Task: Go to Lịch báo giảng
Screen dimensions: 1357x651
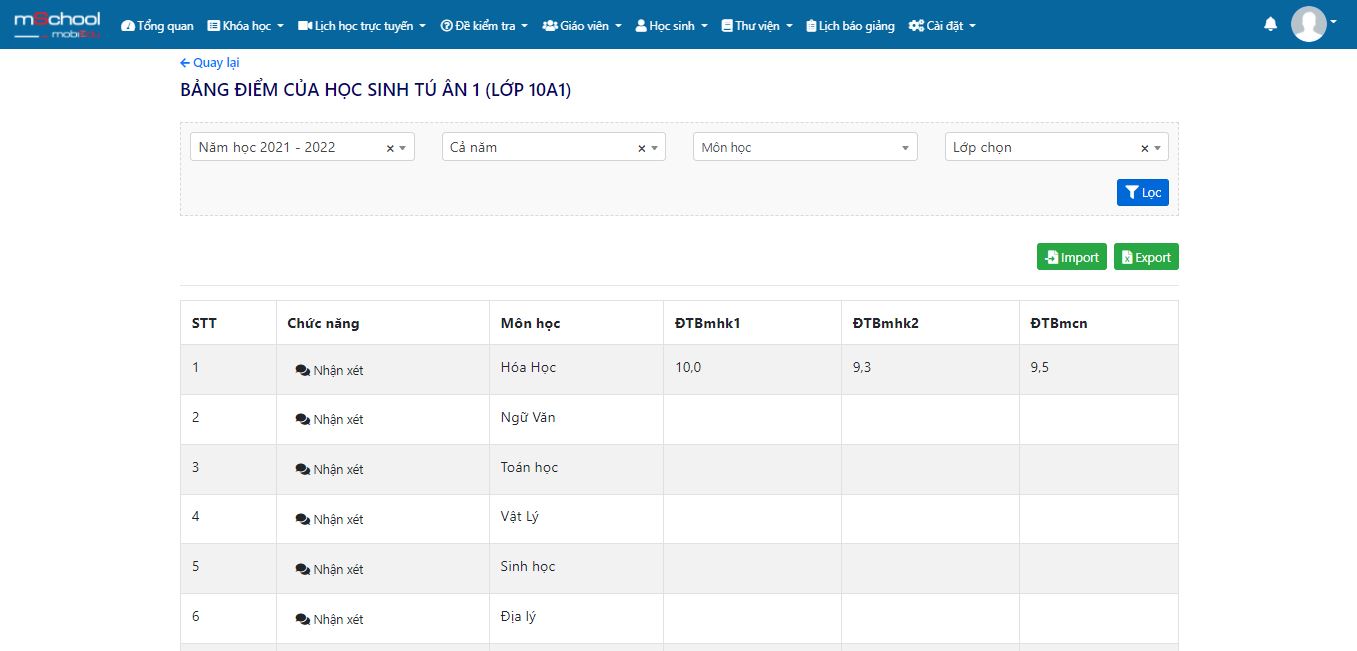Action: [x=850, y=26]
